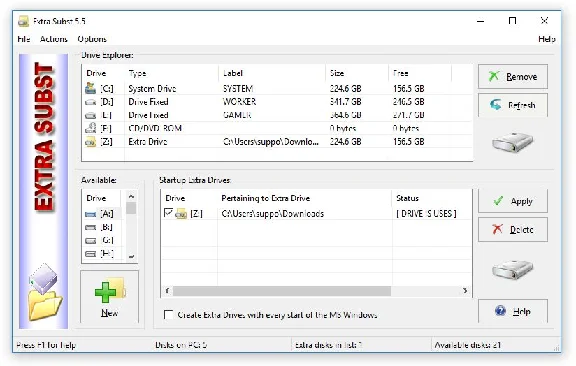This screenshot has height=366, width=576.
Task: Click 'Disks on PC: 5' in status bar
Action: [181, 345]
